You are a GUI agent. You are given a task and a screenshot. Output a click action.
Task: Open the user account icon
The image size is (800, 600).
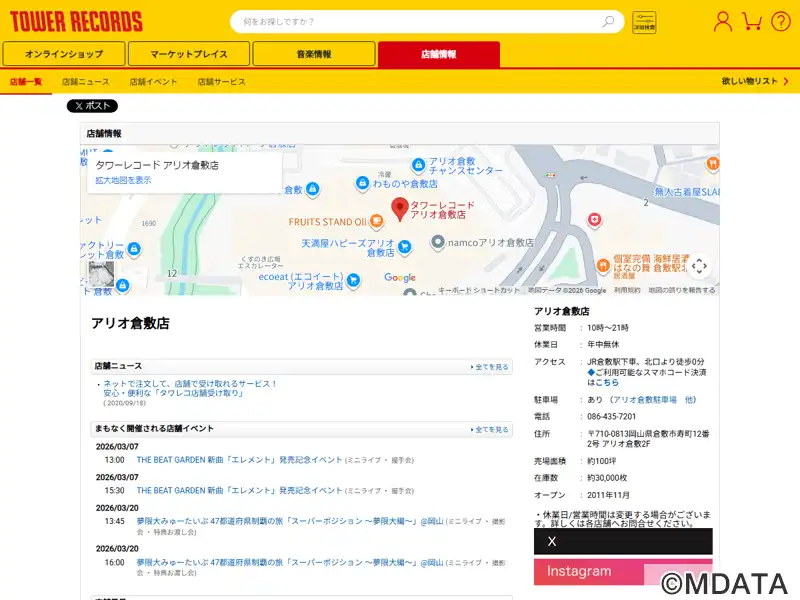pos(722,21)
